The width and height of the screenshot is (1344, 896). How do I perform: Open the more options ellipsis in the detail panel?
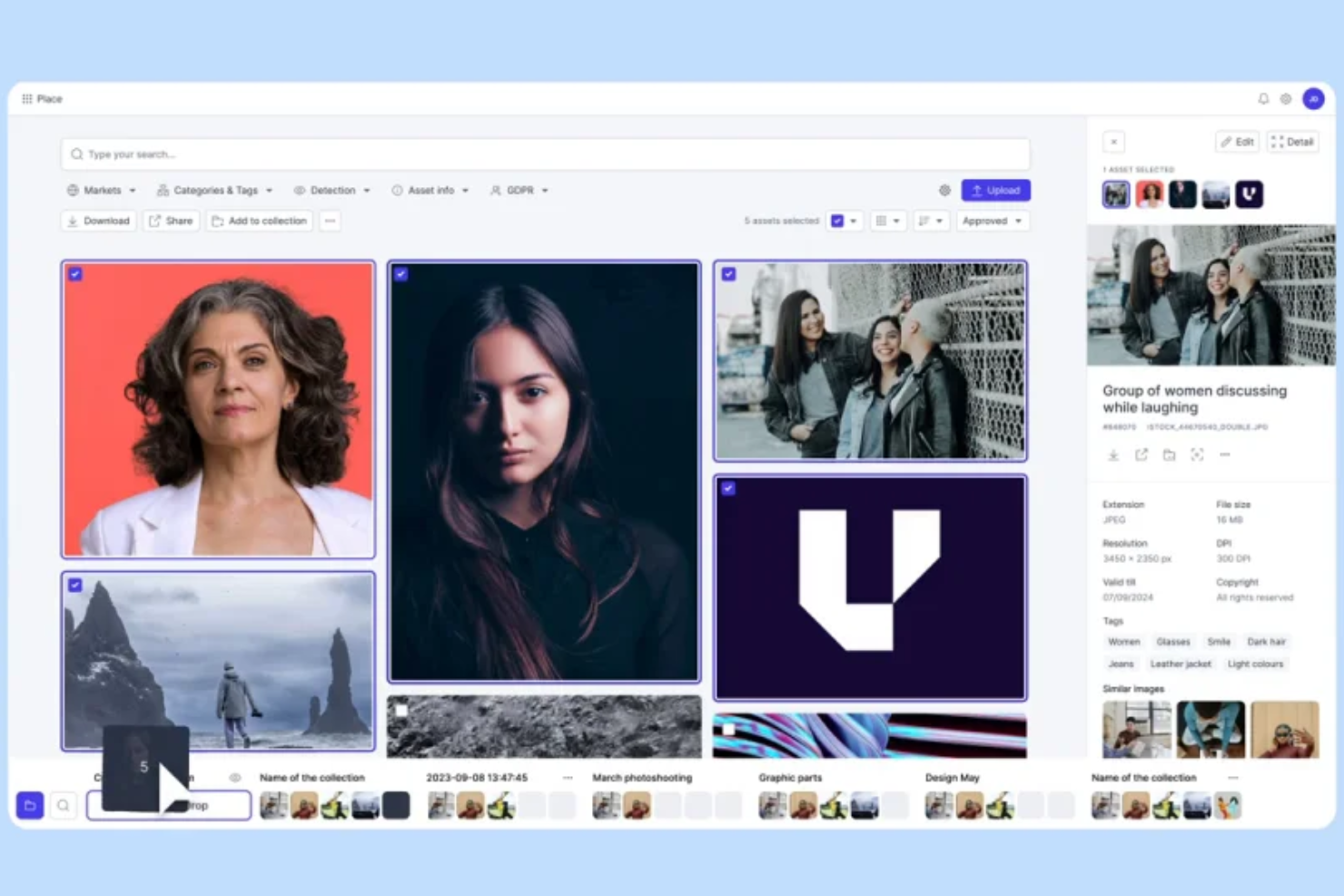click(1225, 455)
